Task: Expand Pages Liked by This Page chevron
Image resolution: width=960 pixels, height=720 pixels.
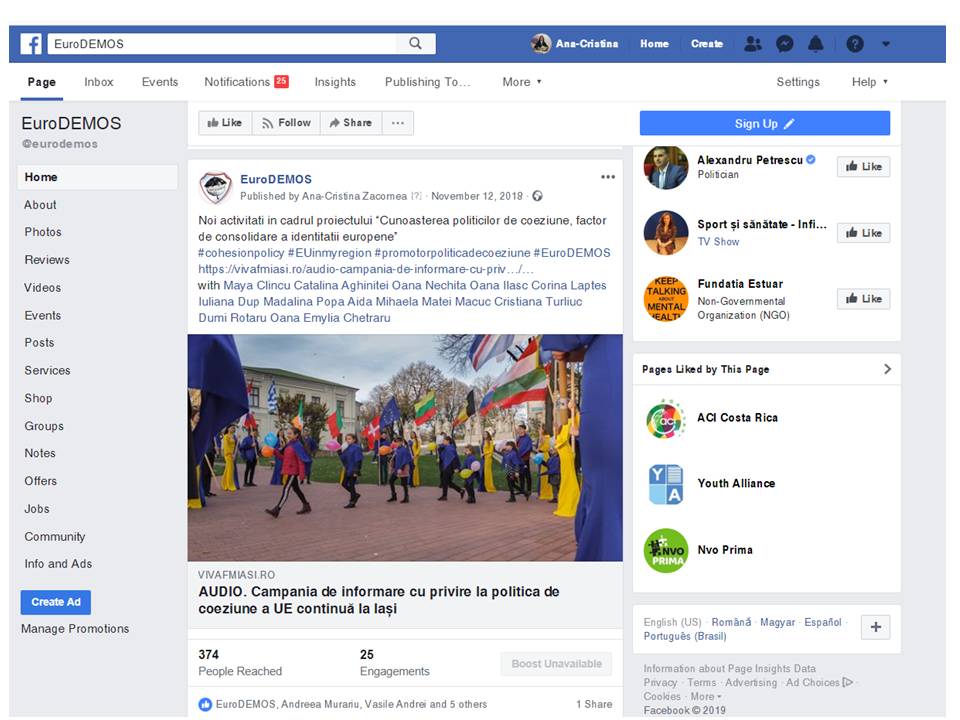Action: pos(887,369)
